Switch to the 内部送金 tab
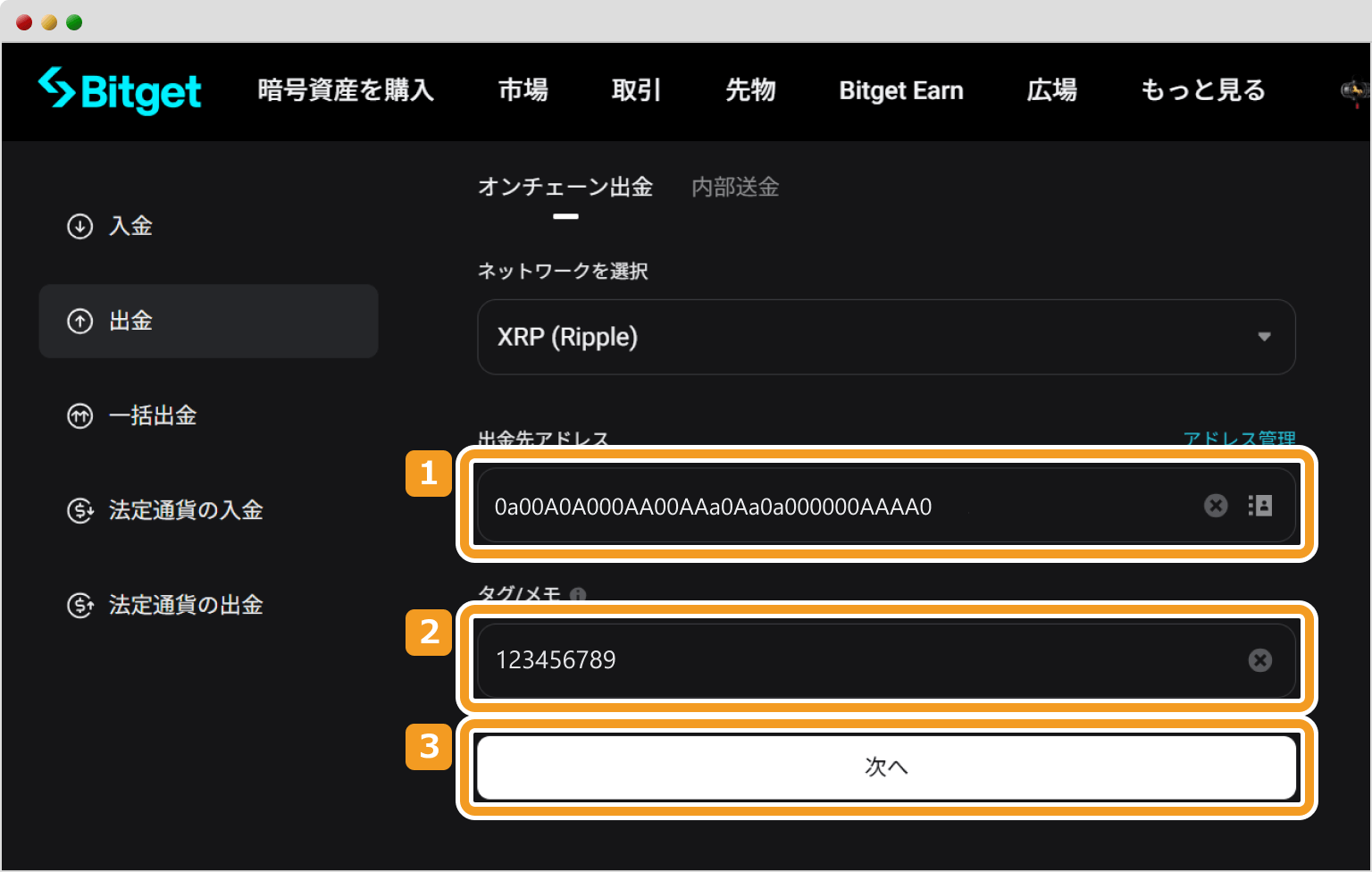Screen dimensions: 1372x872 (733, 187)
